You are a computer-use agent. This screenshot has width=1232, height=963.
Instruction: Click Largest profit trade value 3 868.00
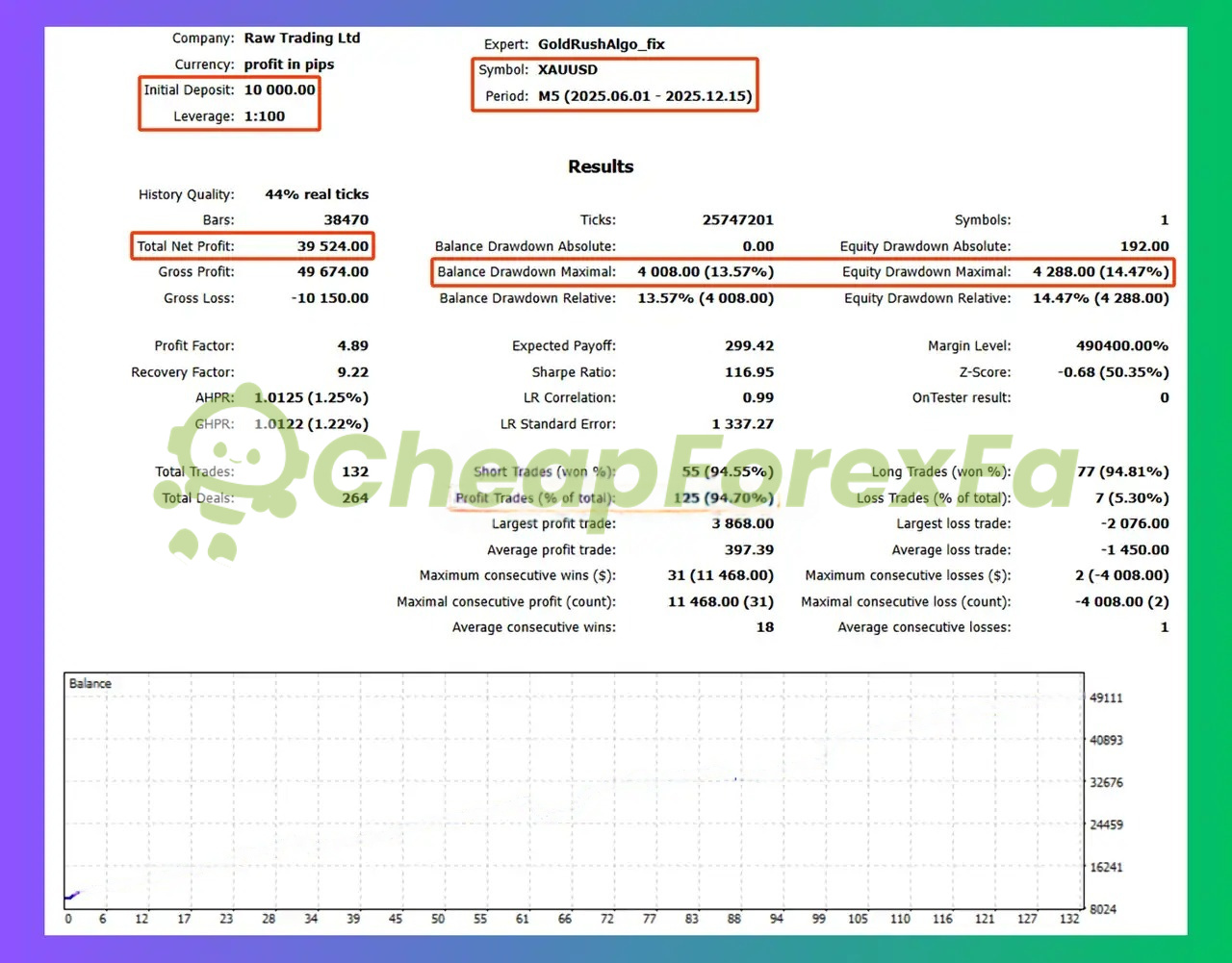[743, 524]
